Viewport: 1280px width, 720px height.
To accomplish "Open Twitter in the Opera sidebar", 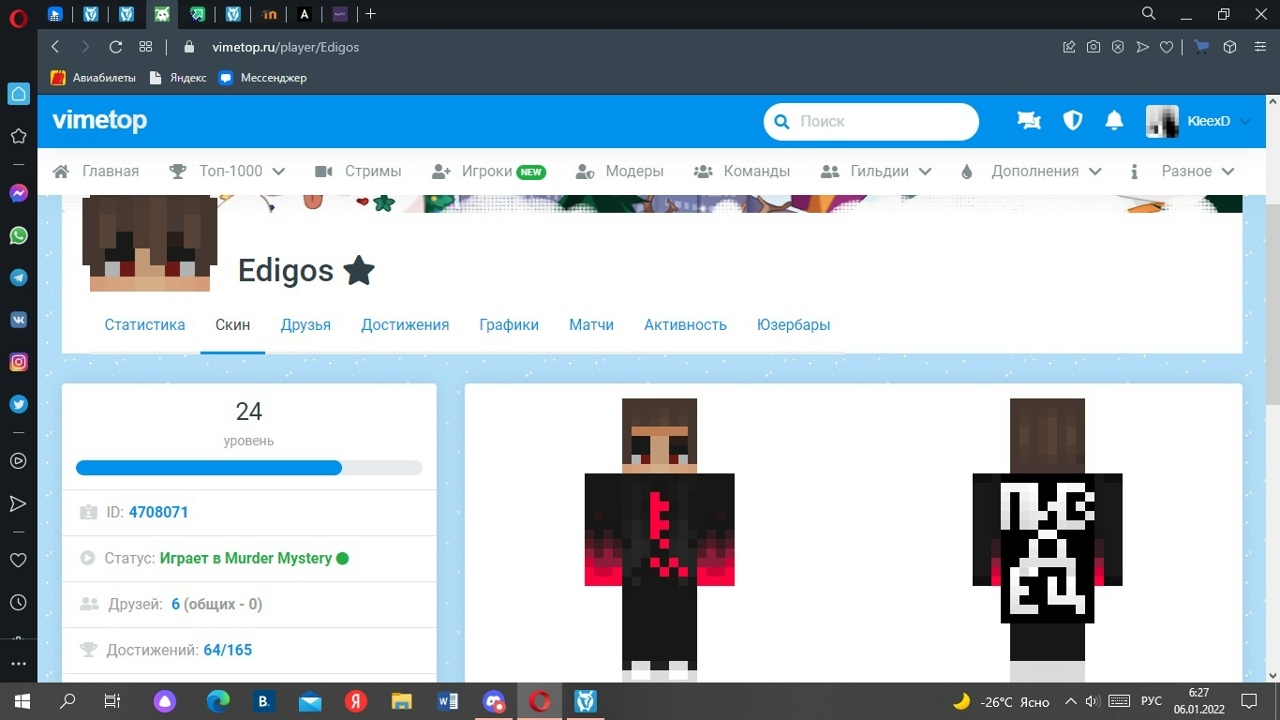I will coord(18,404).
